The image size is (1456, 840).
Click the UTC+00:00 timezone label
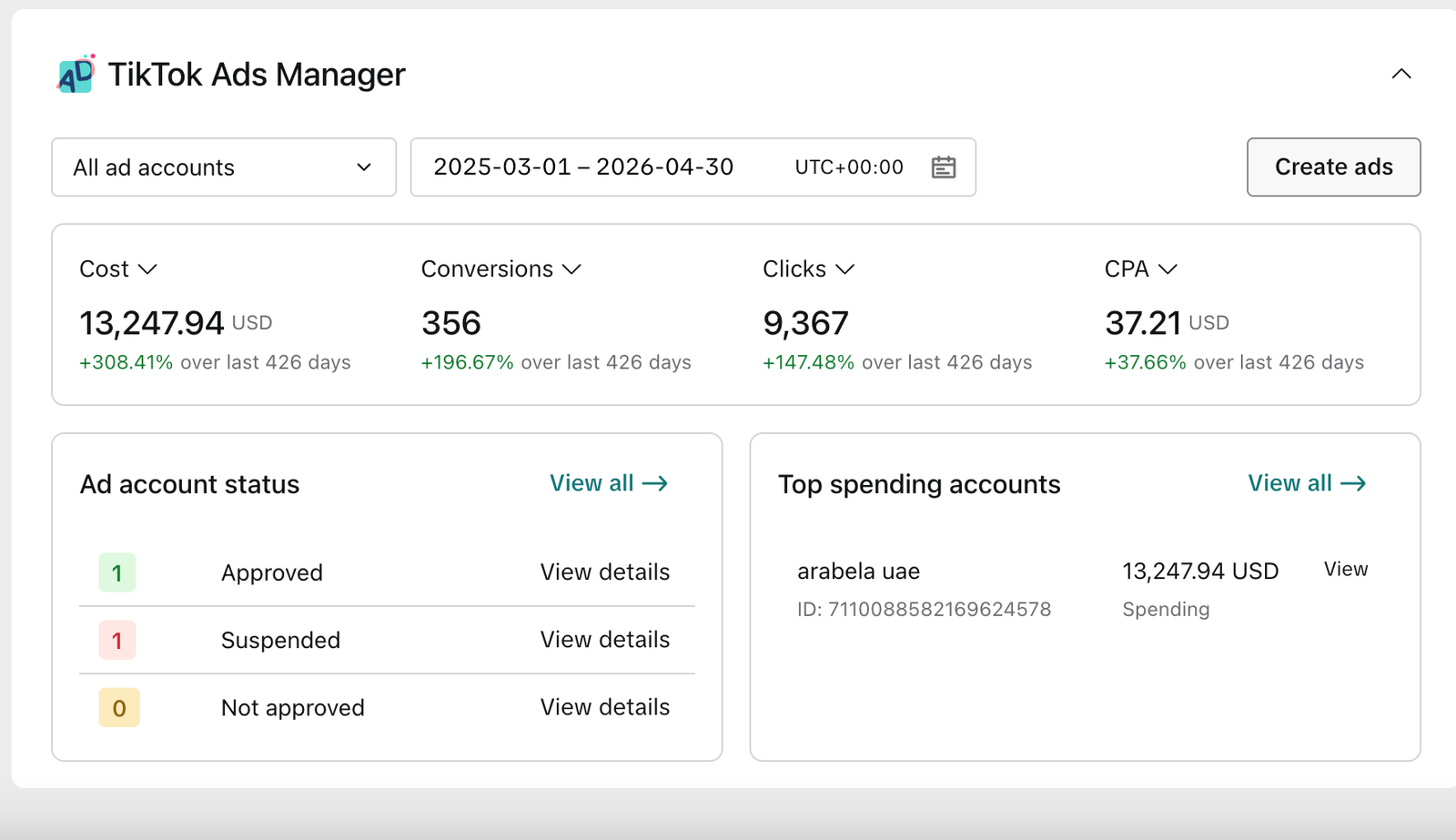849,167
